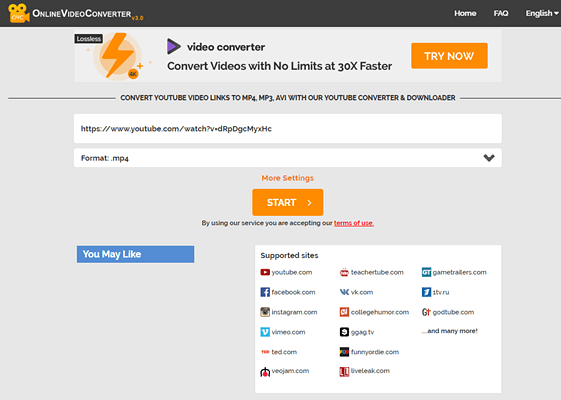Click the teachertube.com text

tap(377, 272)
